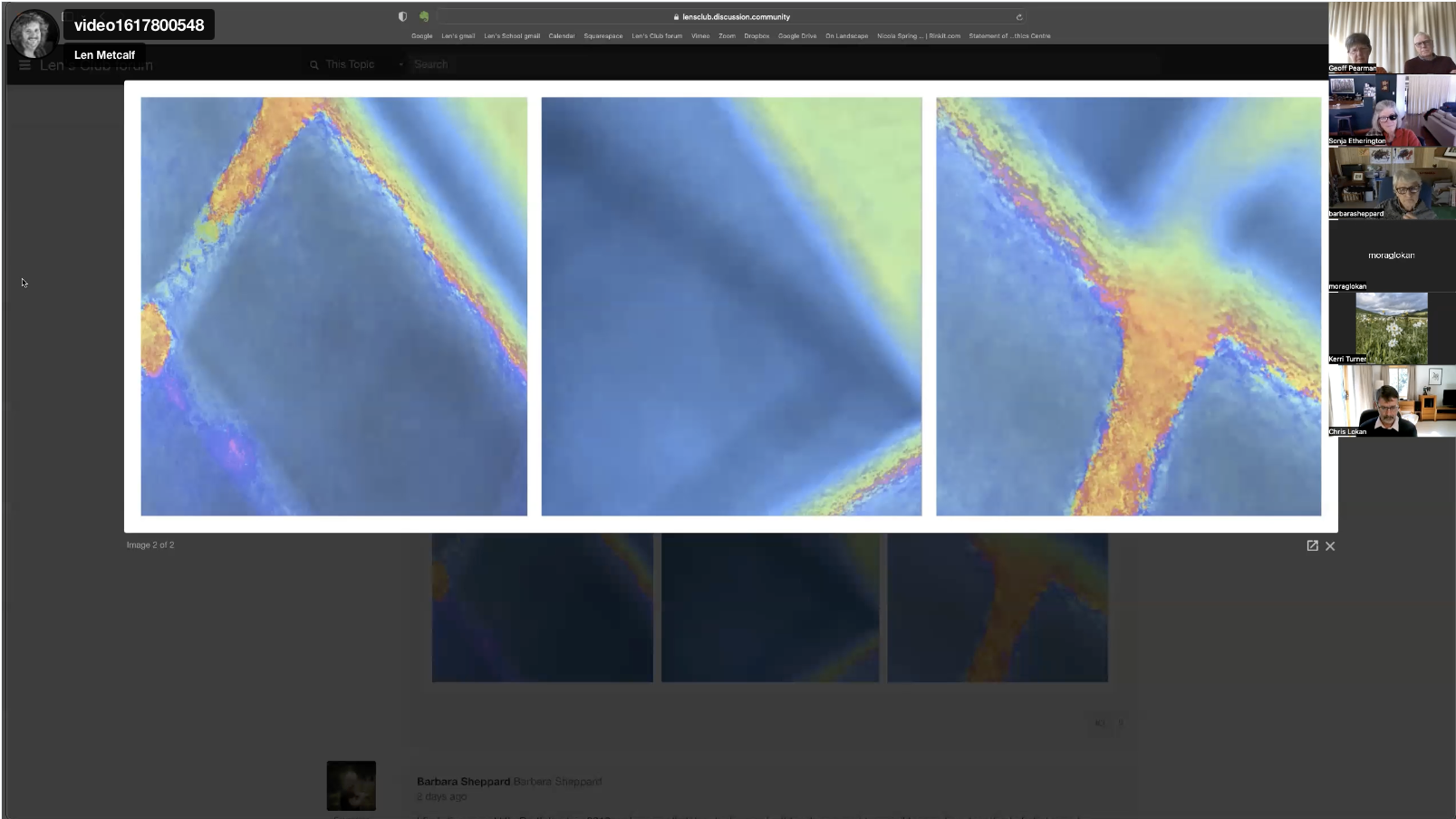This screenshot has height=819, width=1456.
Task: Open the Statement of Ethics Centre bookmark
Action: (1009, 36)
